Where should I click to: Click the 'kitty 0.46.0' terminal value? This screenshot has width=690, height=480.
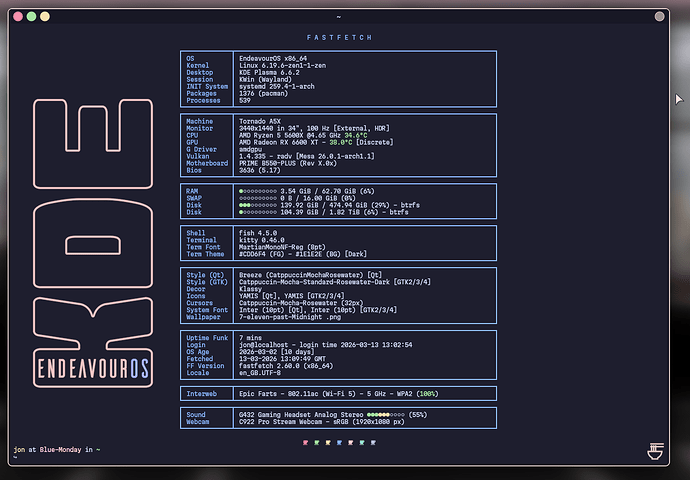coord(261,240)
